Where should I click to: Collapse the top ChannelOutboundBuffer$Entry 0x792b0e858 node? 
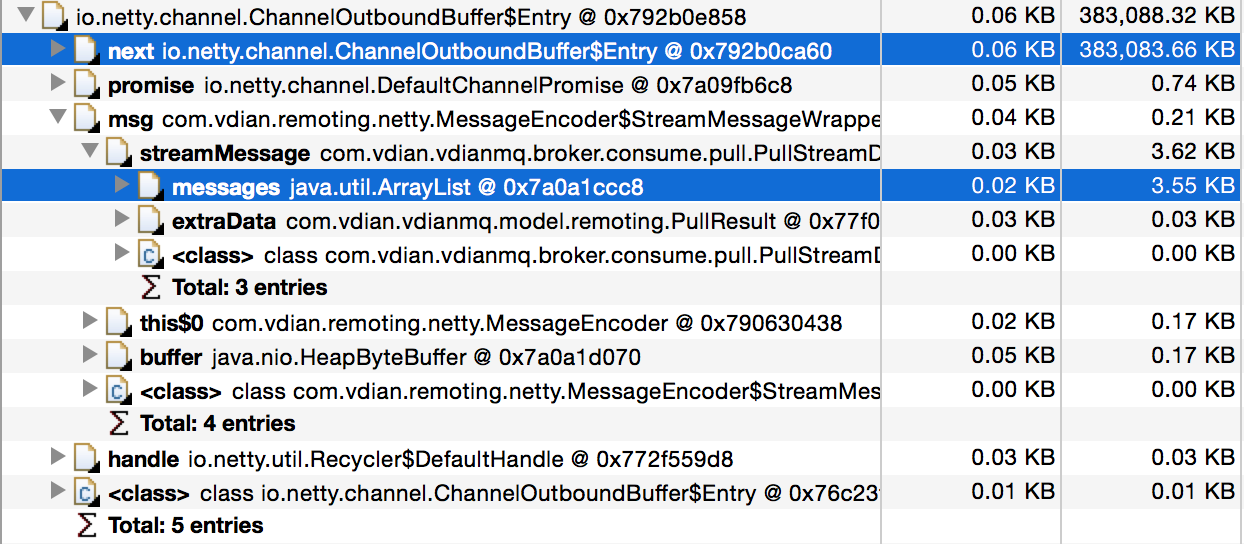point(26,16)
